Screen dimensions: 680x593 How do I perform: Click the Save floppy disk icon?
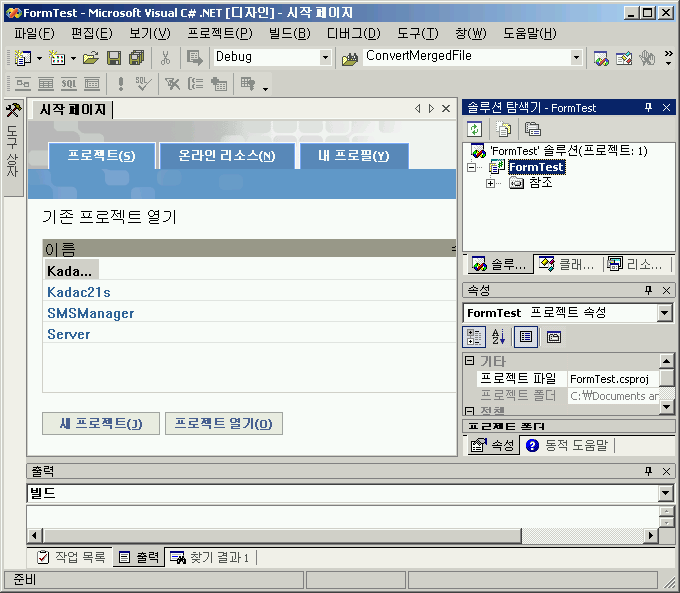click(114, 57)
